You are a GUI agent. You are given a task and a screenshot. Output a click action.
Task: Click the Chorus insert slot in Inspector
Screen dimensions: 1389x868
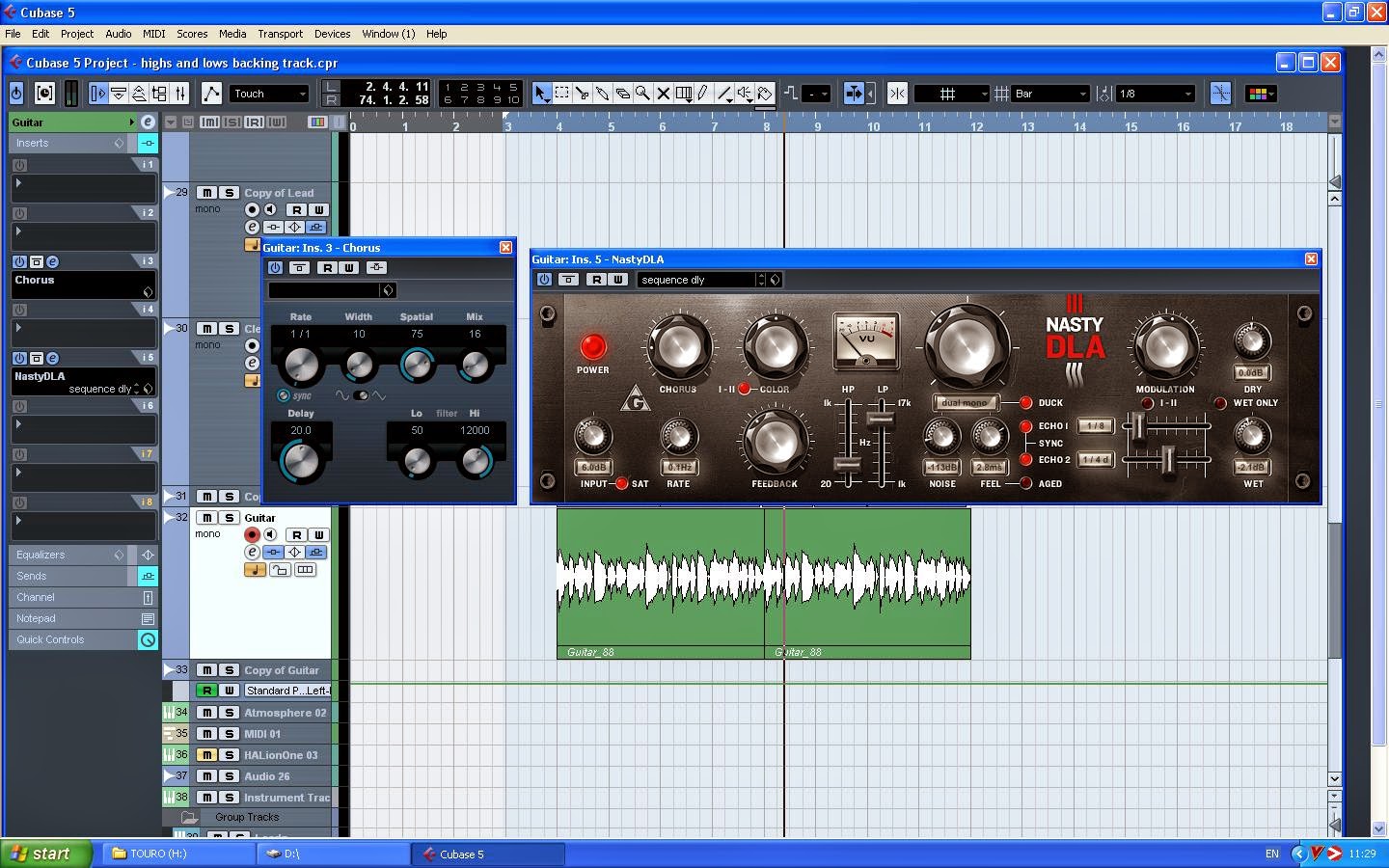pos(83,285)
